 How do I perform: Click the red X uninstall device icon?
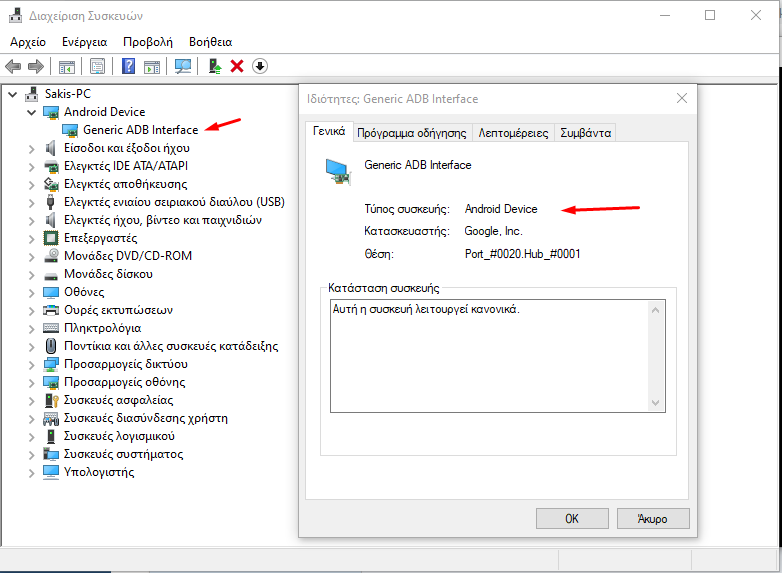(x=237, y=67)
